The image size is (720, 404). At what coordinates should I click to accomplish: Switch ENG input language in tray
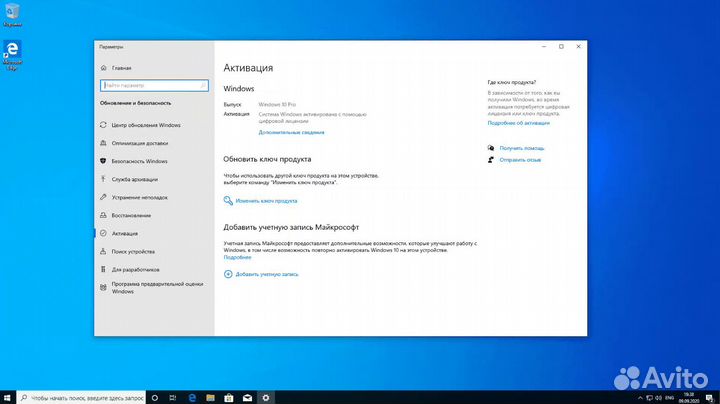(x=669, y=398)
